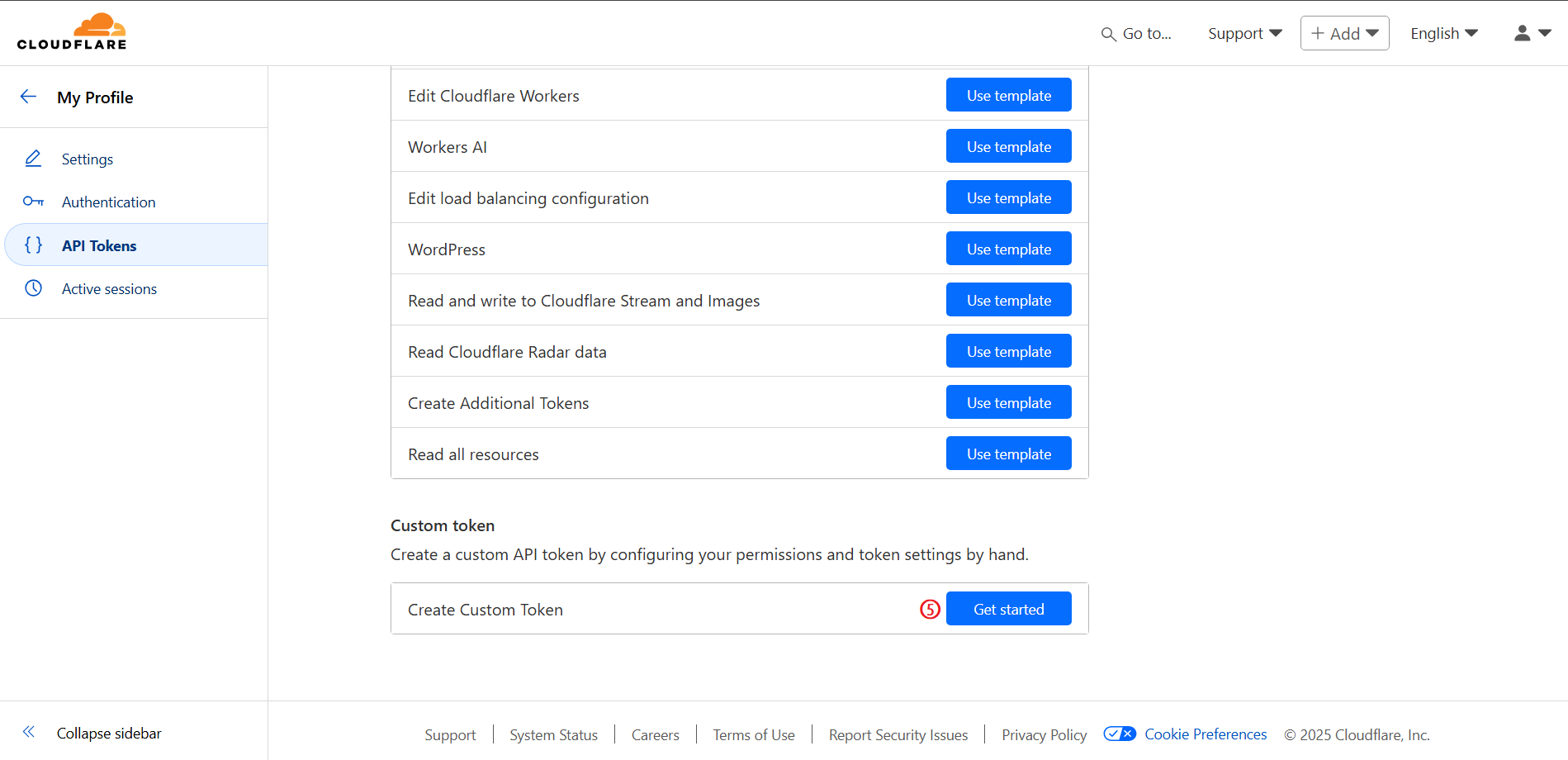Viewport: 1568px width, 760px height.
Task: Use template for Create Additional Tokens
Action: click(x=1008, y=402)
